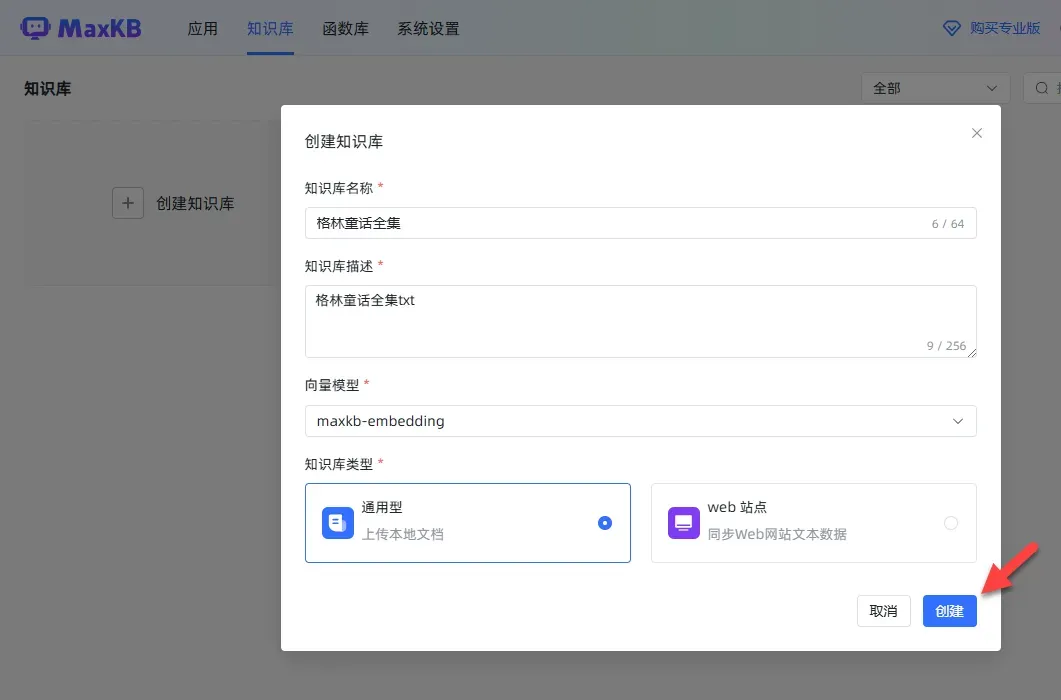
Task: Click the 6 / 64 character counter
Action: tap(947, 224)
